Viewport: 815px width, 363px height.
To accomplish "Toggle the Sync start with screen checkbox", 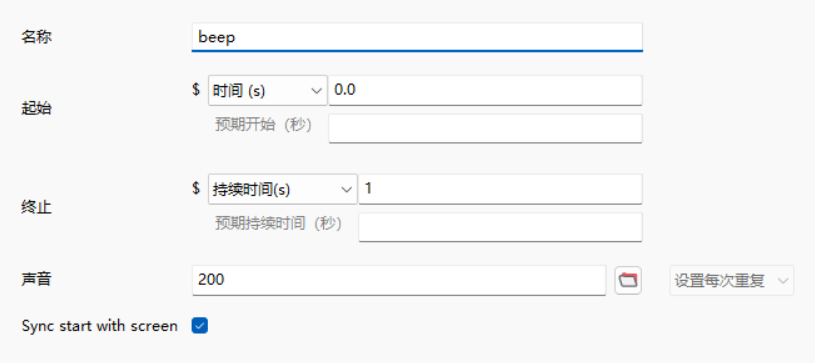I will tap(200, 326).
